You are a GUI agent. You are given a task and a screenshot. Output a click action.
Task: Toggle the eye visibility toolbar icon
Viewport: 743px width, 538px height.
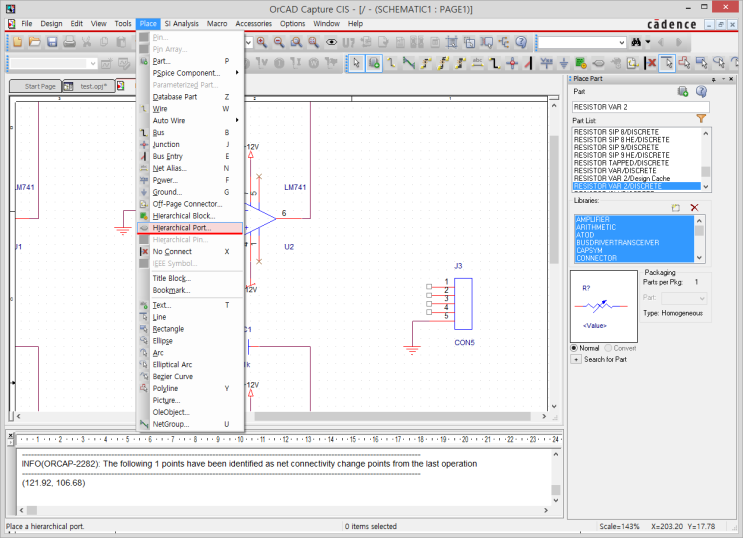tap(331, 43)
